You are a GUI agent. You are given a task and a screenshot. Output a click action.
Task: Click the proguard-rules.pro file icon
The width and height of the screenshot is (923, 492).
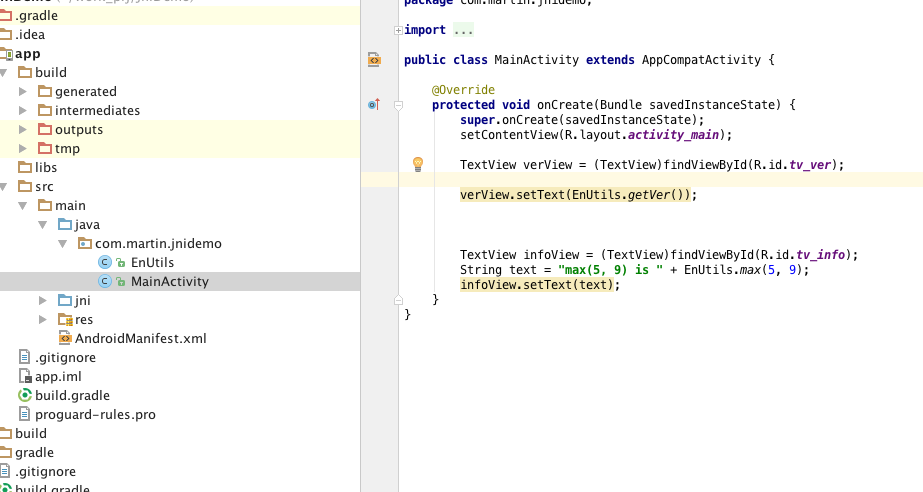pyautogui.click(x=25, y=414)
